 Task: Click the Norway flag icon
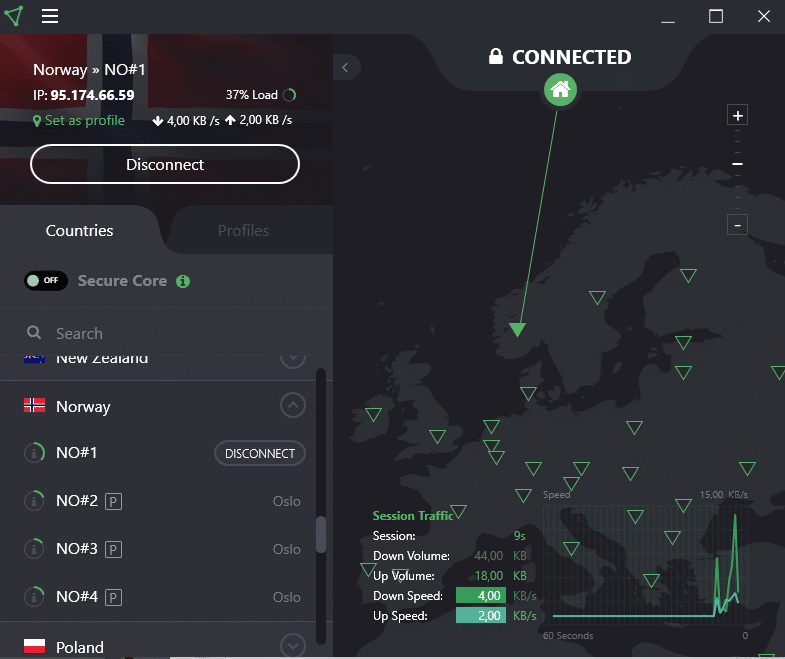coord(35,405)
